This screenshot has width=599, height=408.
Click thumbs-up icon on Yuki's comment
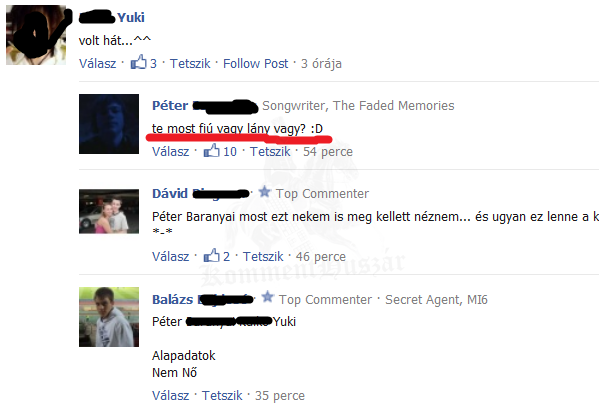point(138,62)
